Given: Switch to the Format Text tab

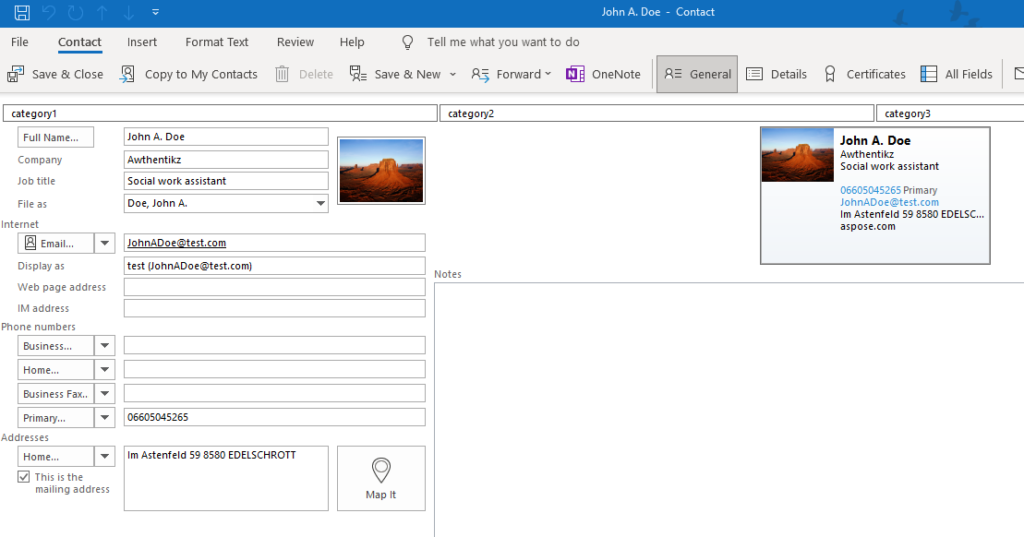Looking at the screenshot, I should (217, 42).
